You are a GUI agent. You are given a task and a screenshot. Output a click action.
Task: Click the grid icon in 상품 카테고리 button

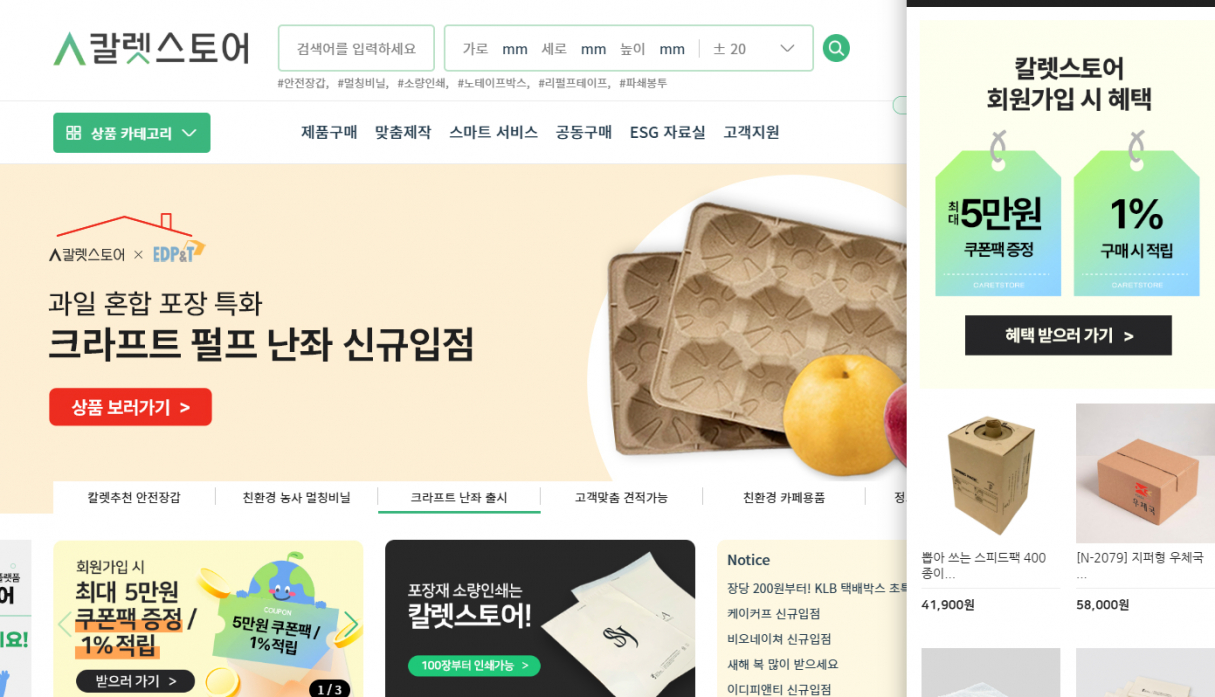73,133
